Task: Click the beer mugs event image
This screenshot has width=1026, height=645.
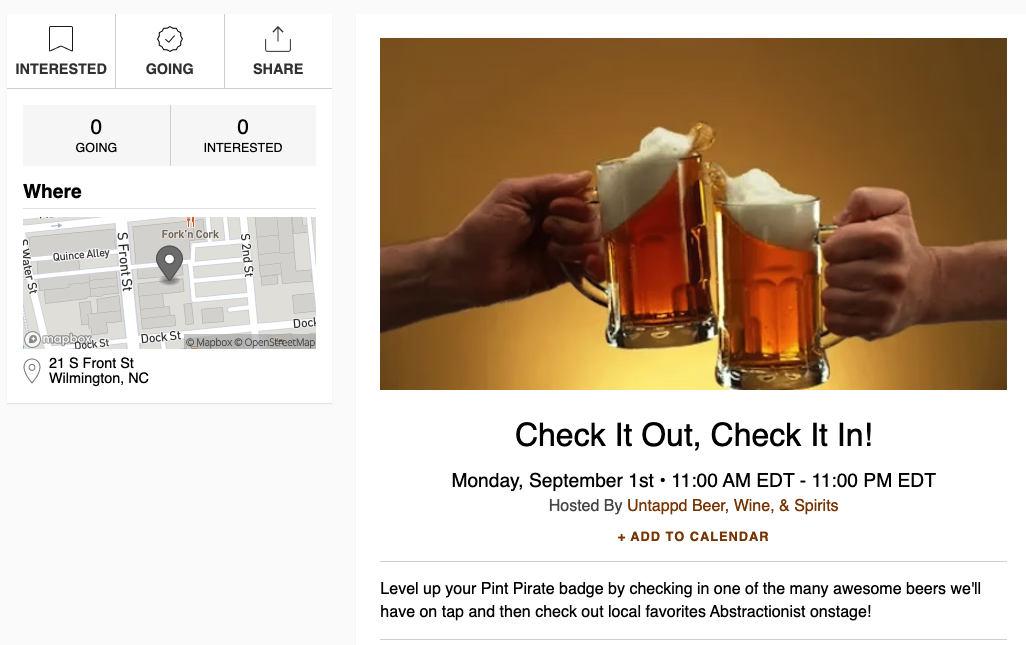Action: 693,214
